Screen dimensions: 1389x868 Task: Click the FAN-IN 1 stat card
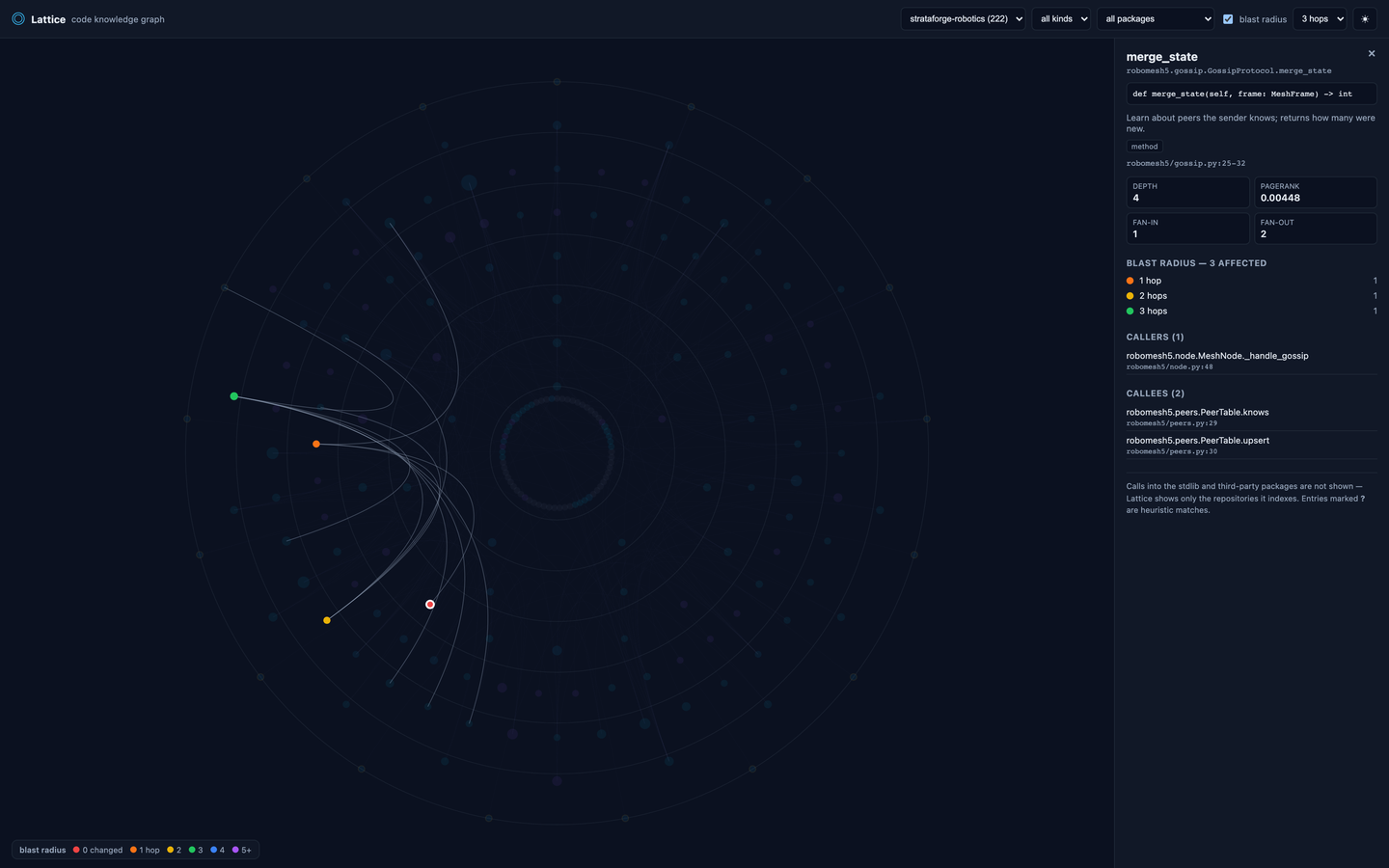[x=1187, y=228]
